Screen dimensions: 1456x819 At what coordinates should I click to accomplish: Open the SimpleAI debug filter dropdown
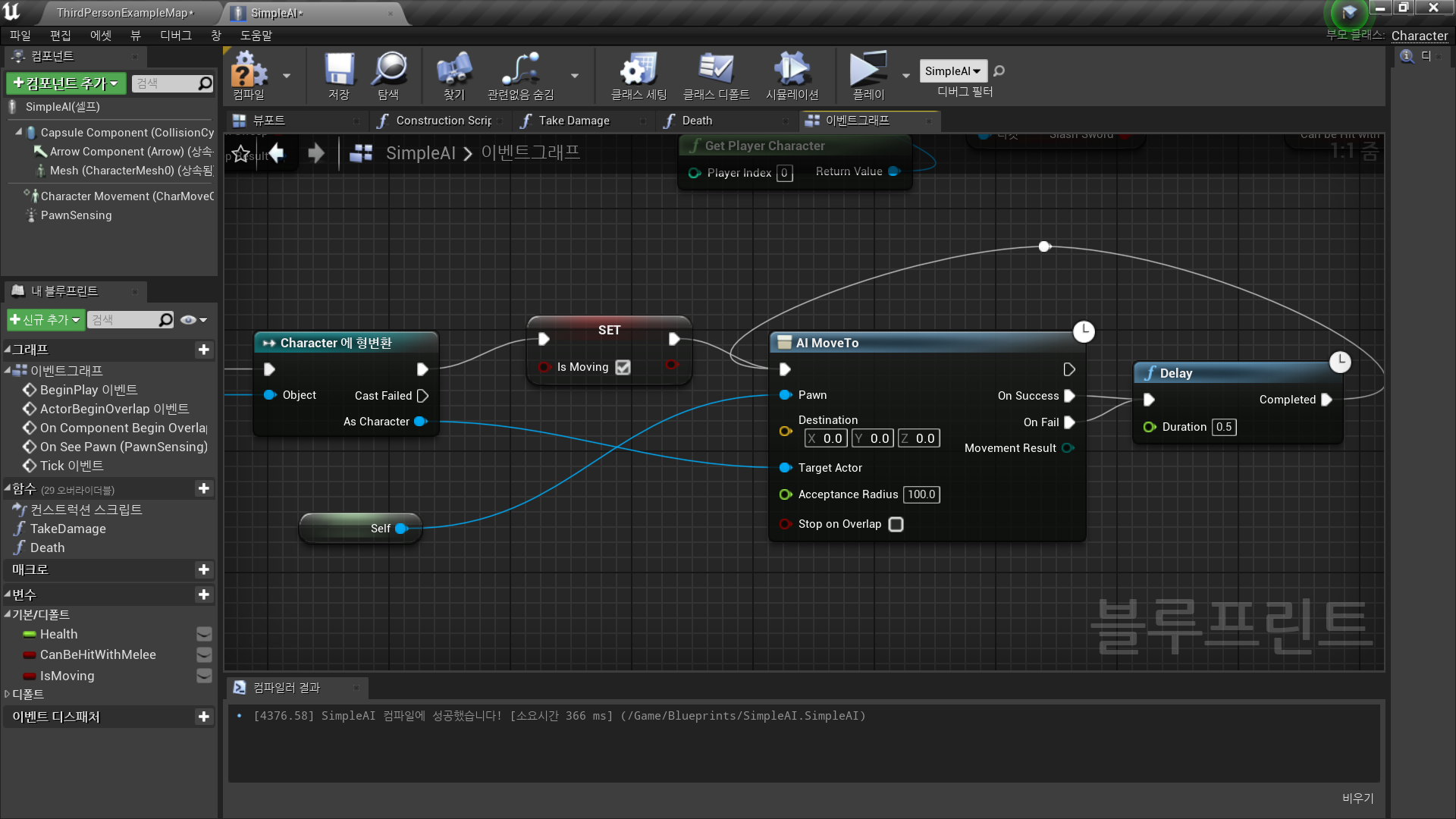coord(953,71)
